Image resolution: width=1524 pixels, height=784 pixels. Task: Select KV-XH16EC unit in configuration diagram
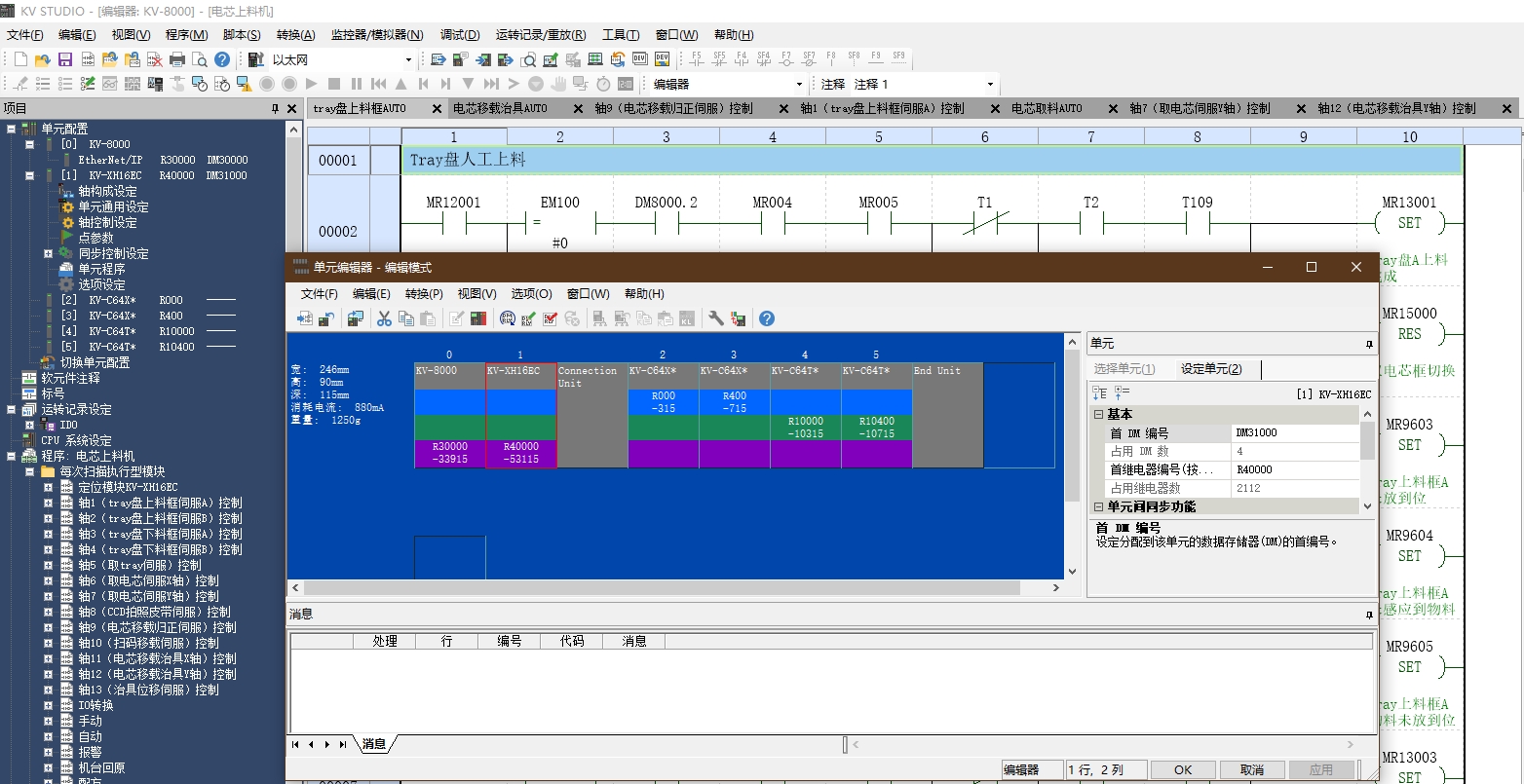click(520, 416)
